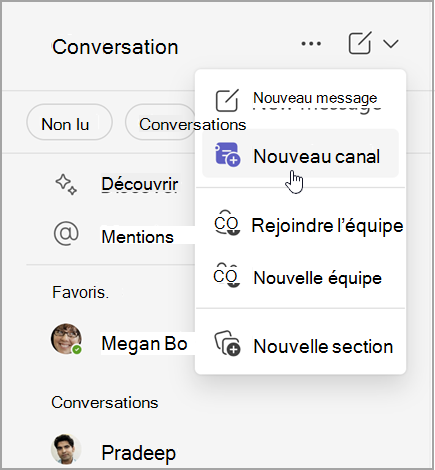Click the @ icon beside Mentions
This screenshot has width=435, height=470.
(66, 234)
